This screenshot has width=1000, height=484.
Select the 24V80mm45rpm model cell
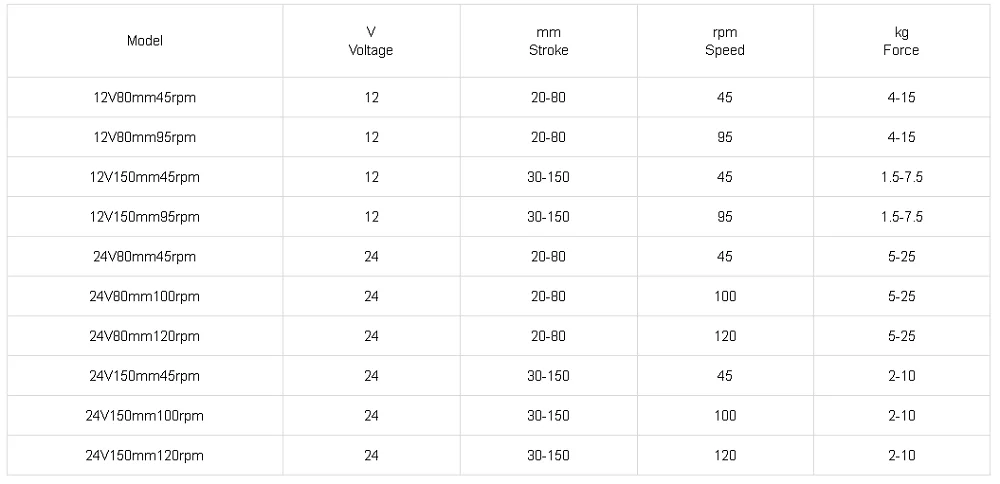[145, 256]
